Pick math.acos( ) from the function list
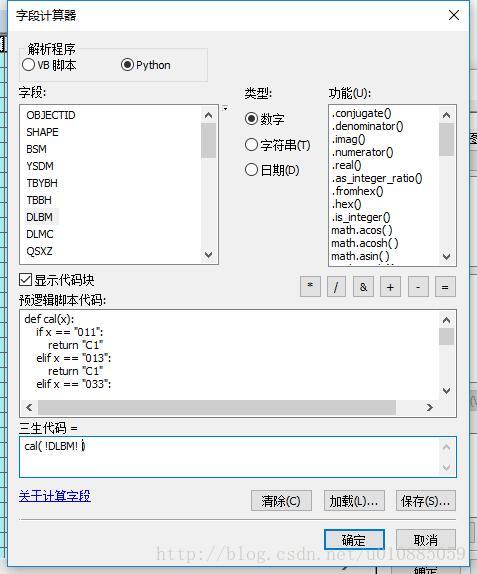 [x=362, y=230]
